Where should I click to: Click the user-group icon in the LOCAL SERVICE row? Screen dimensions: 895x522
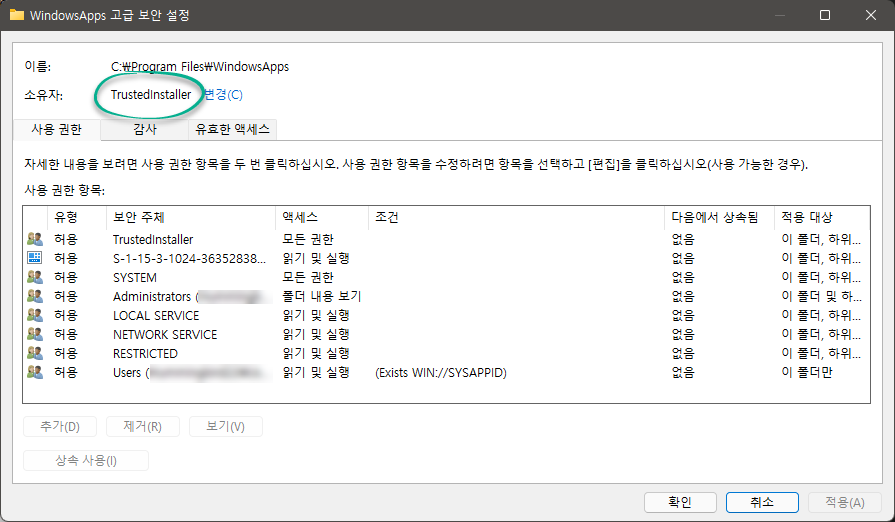pos(35,315)
